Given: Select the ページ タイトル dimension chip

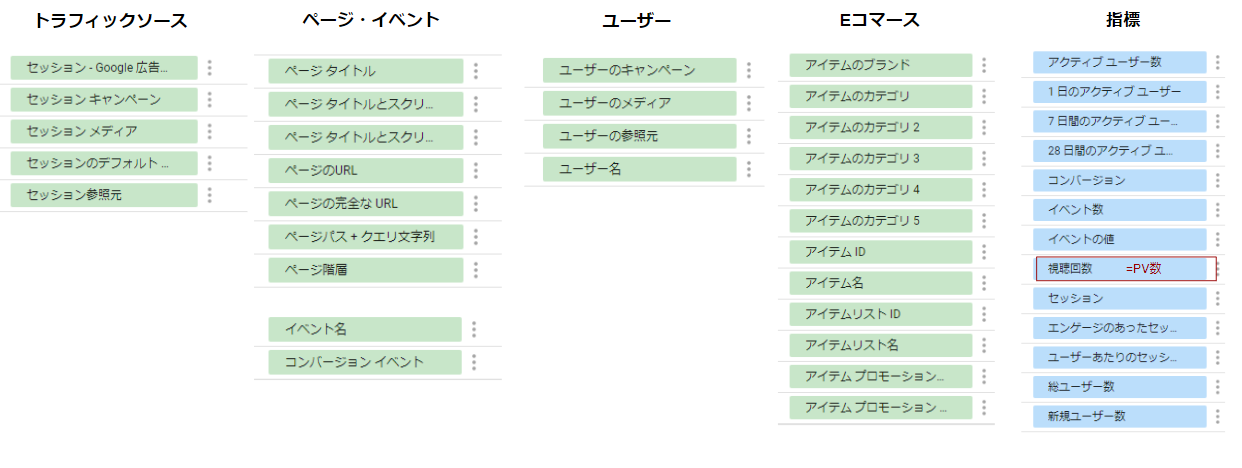Looking at the screenshot, I should click(365, 71).
